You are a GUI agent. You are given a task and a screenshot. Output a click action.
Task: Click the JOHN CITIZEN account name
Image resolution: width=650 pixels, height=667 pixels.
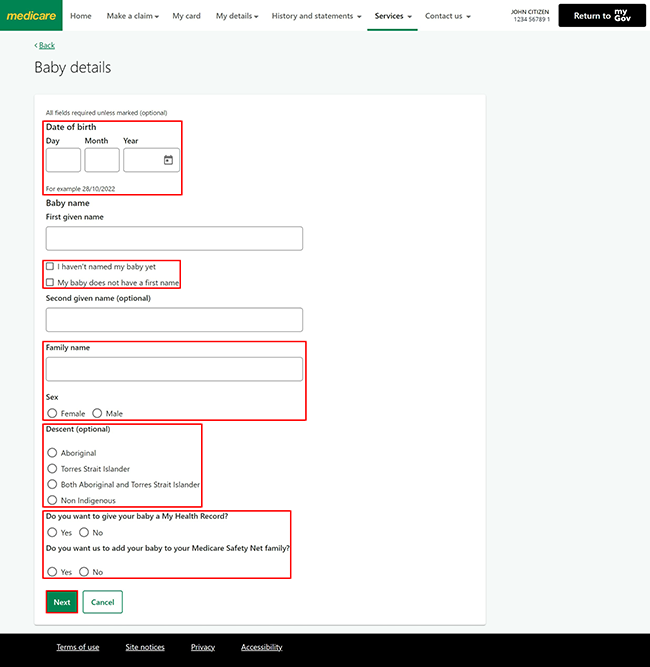530,12
